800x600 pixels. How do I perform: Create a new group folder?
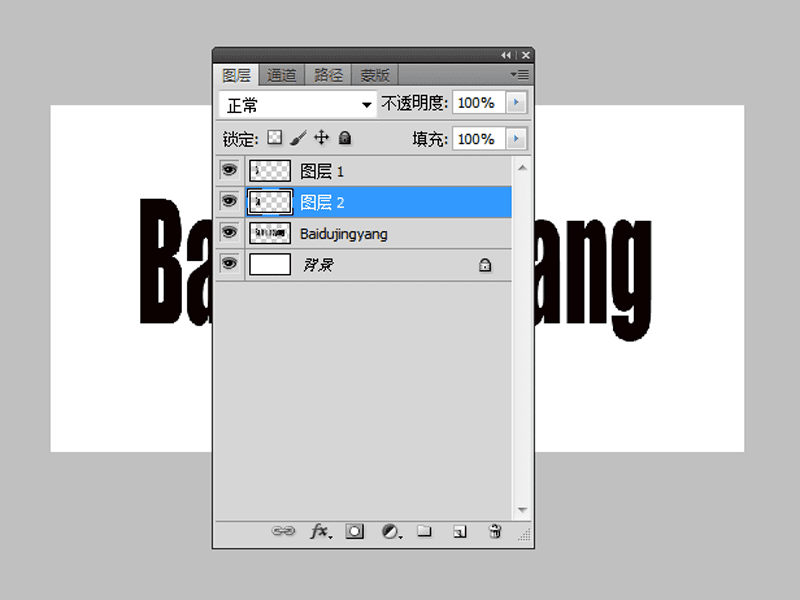(x=424, y=531)
